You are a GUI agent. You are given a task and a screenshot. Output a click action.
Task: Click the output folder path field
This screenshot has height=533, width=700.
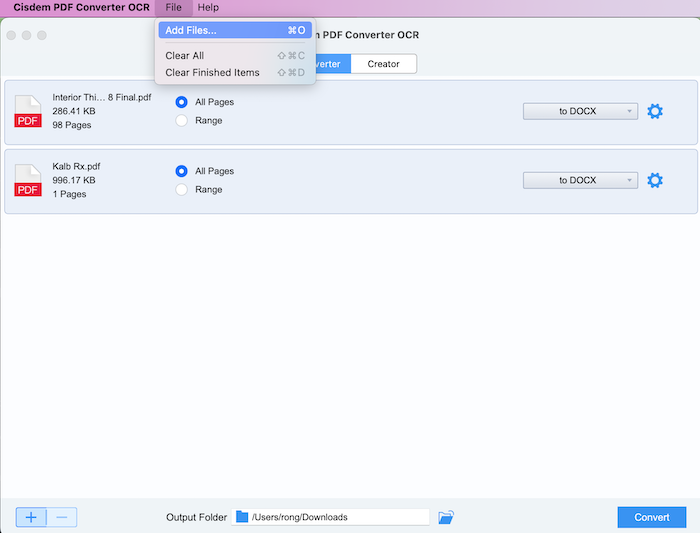pos(330,517)
